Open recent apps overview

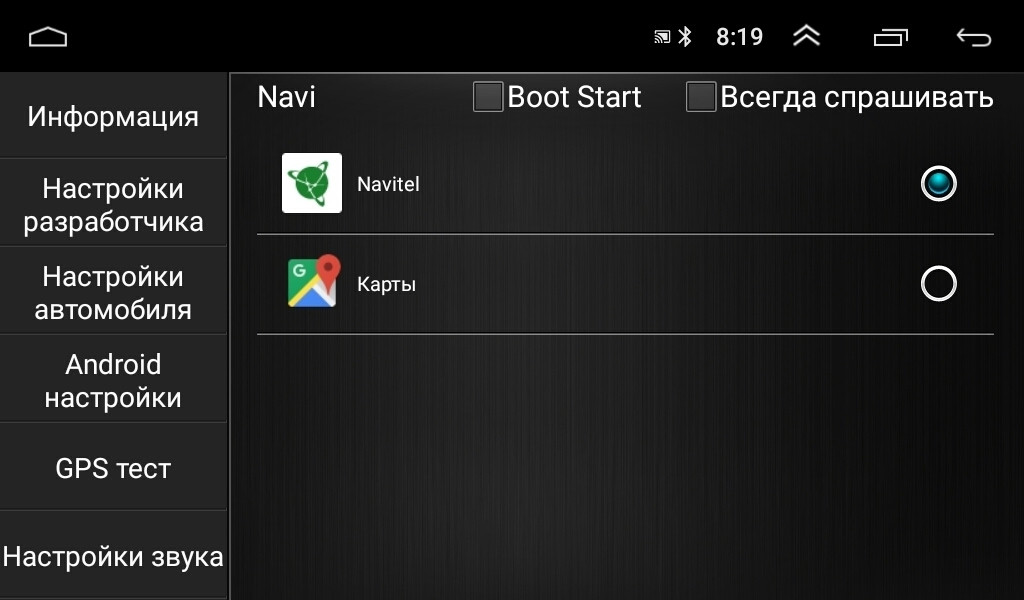(890, 37)
